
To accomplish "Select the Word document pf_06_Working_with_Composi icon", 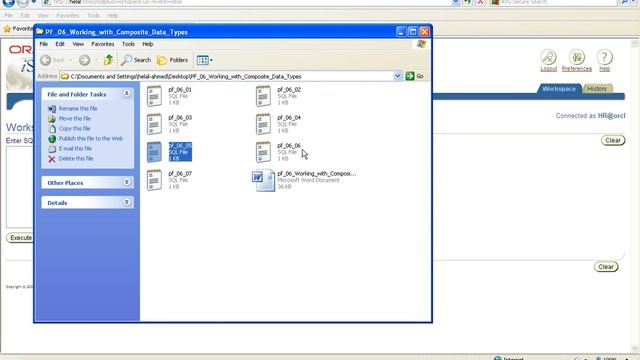I will [x=263, y=180].
